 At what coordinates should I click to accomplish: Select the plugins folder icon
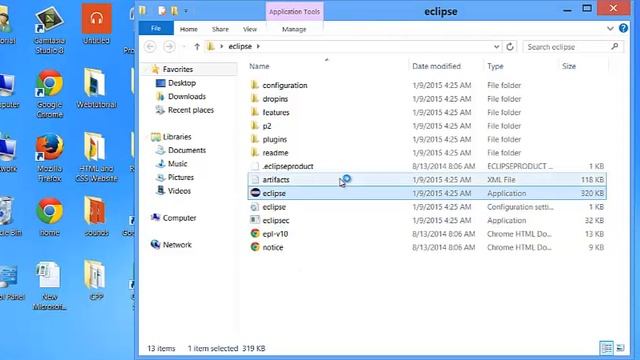click(255, 139)
